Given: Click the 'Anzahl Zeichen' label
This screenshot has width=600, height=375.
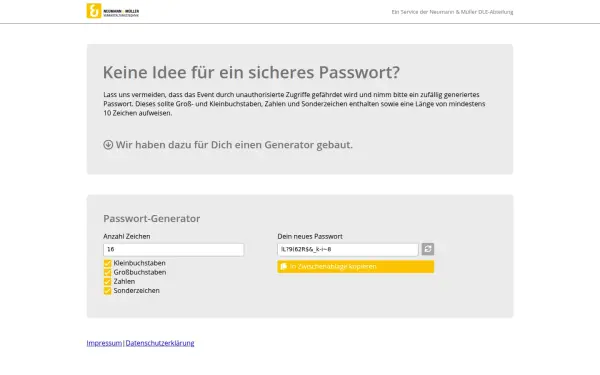Looking at the screenshot, I should coord(127,236).
